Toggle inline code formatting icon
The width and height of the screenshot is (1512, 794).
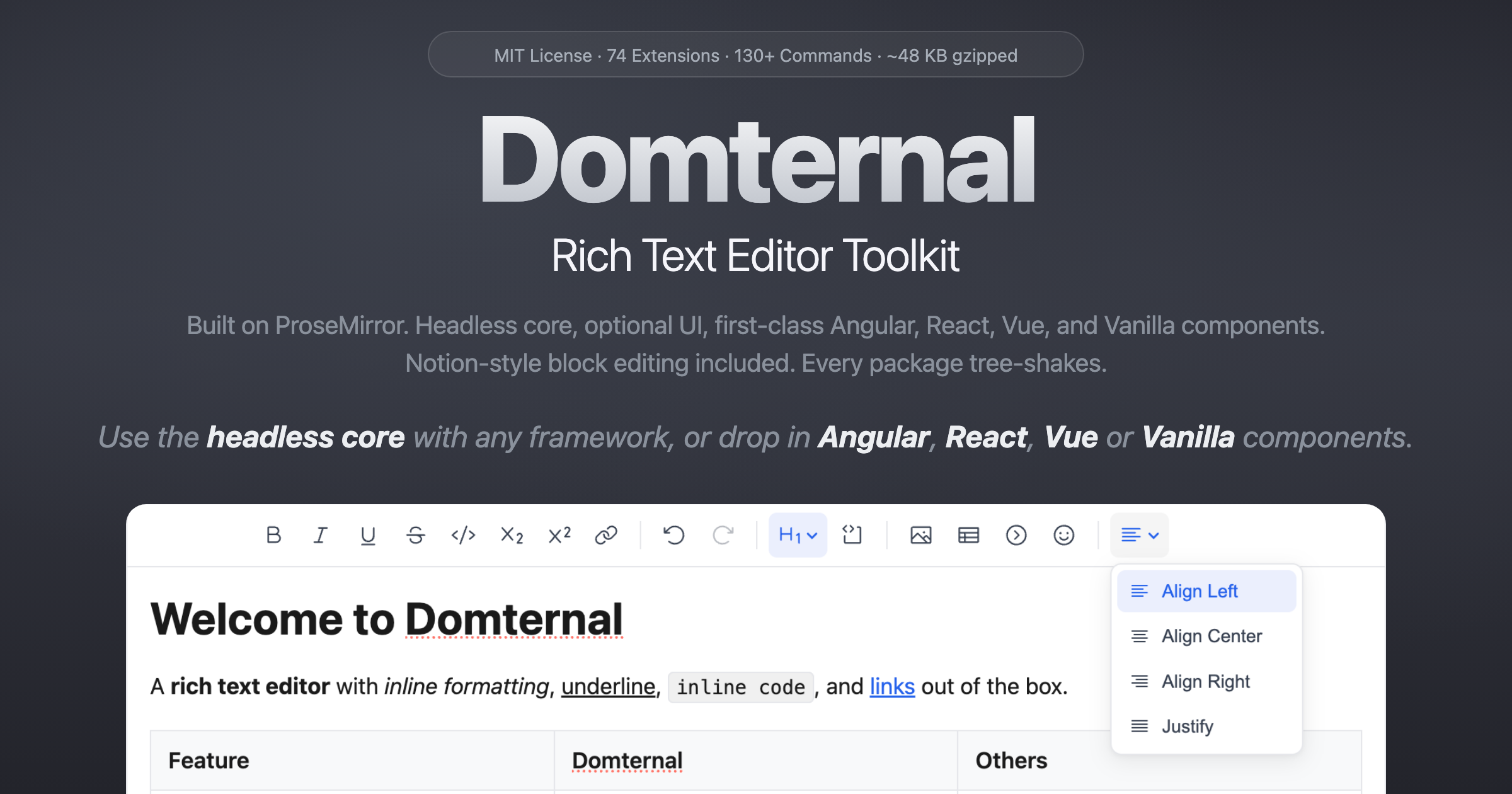[464, 535]
